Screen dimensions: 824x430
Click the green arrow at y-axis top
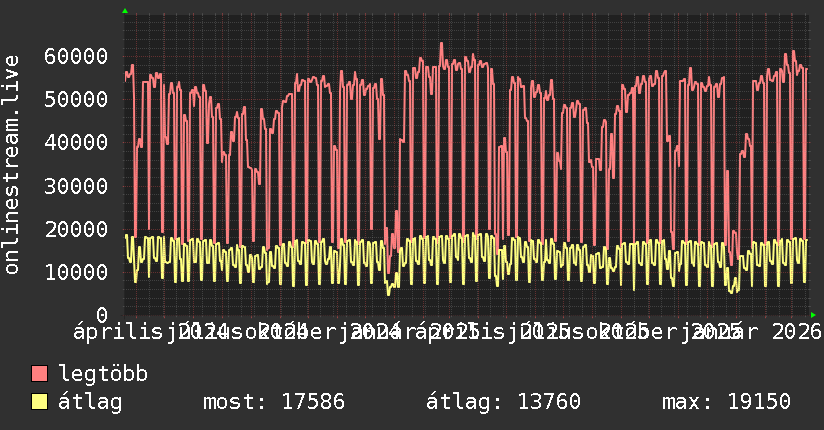125,11
